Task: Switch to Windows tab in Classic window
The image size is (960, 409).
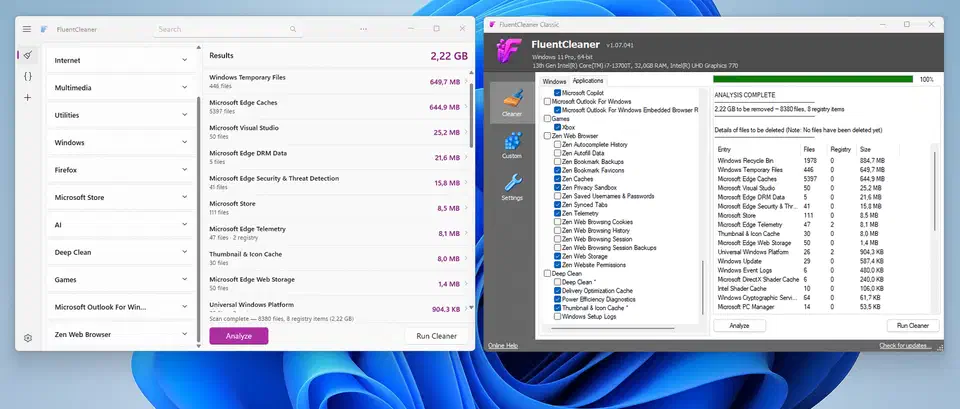Action: coord(554,81)
